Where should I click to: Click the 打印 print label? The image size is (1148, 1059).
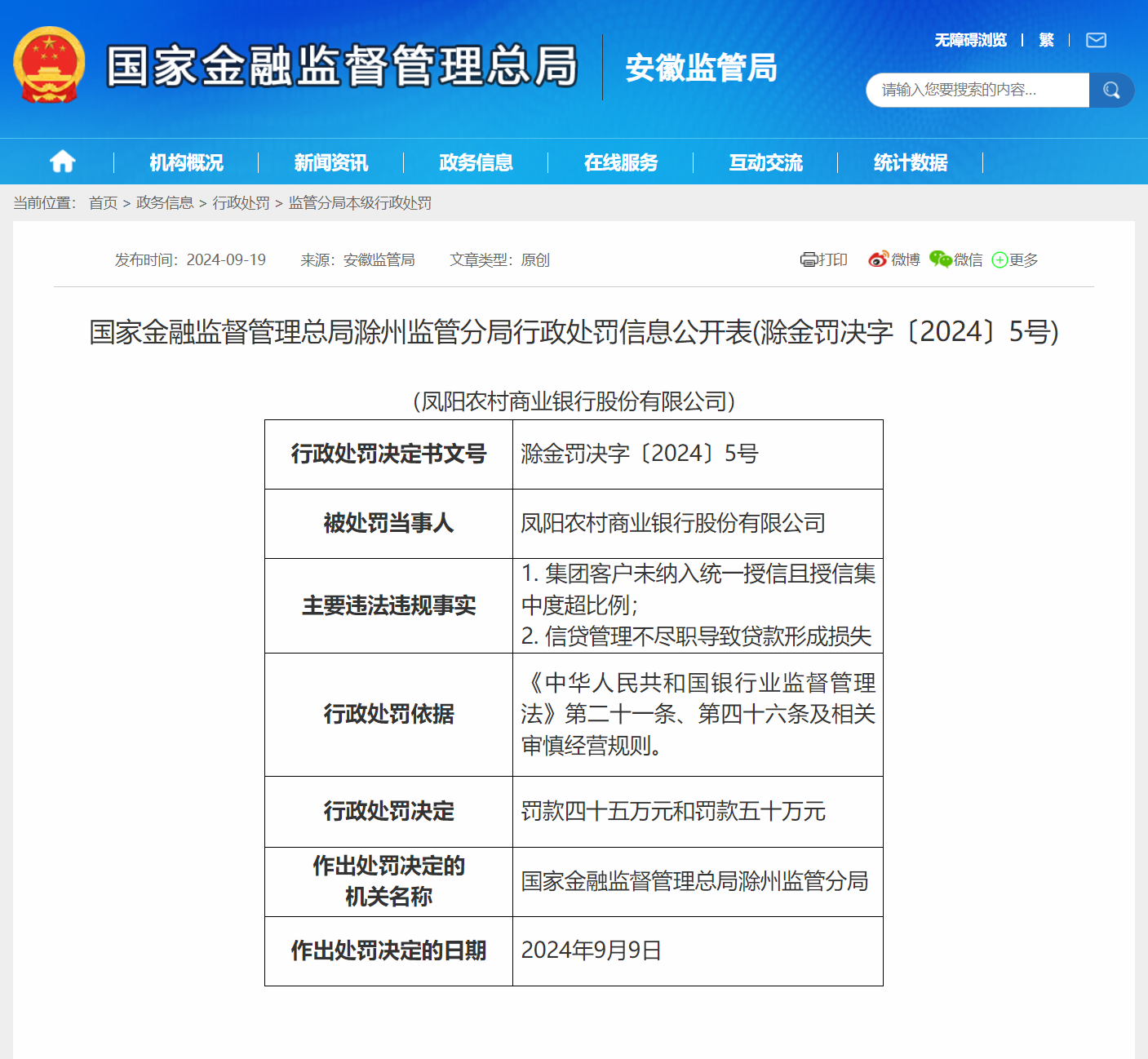point(833,259)
